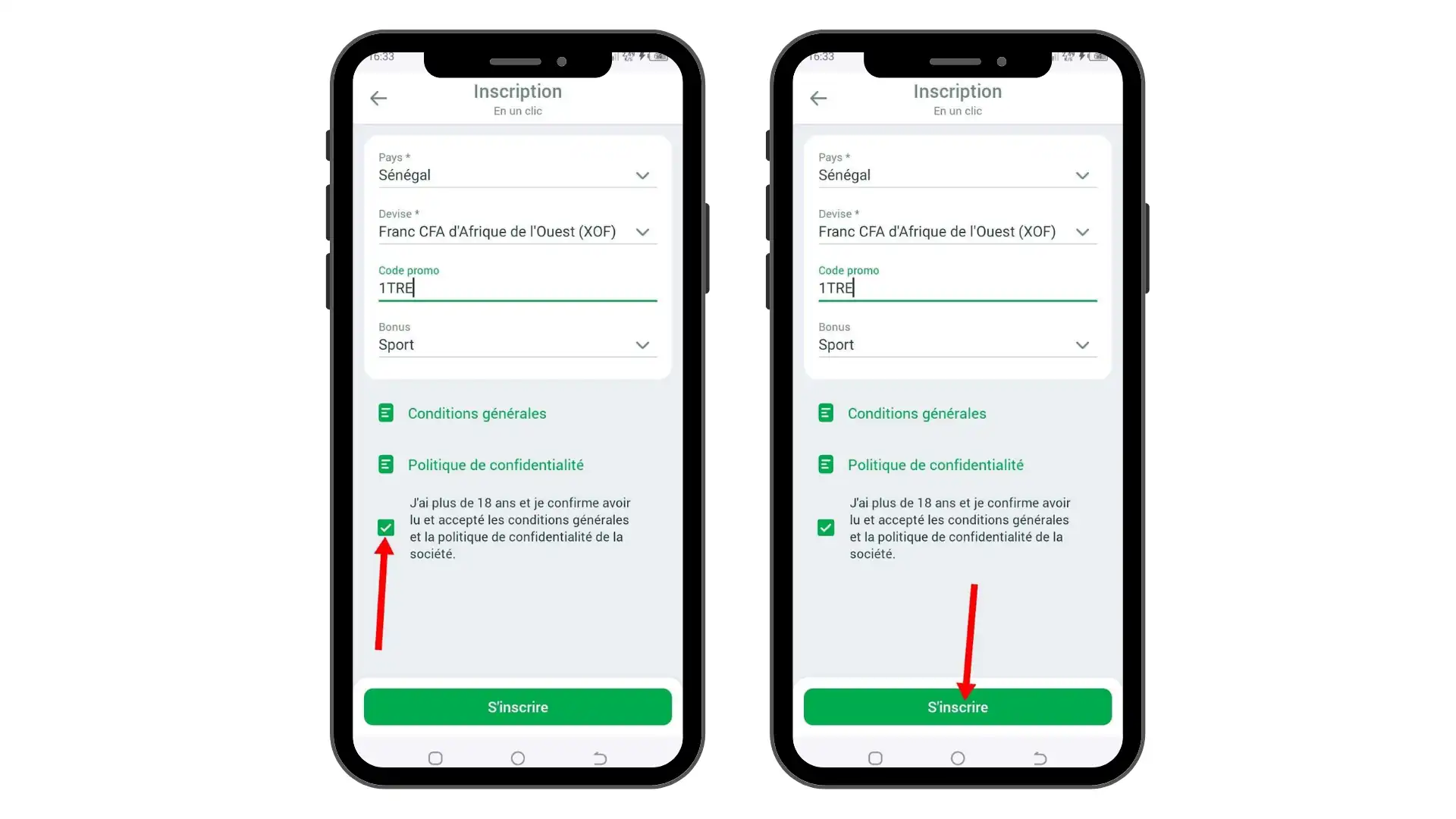1456x819 pixels.
Task: Click the Code promo input field
Action: 517,288
